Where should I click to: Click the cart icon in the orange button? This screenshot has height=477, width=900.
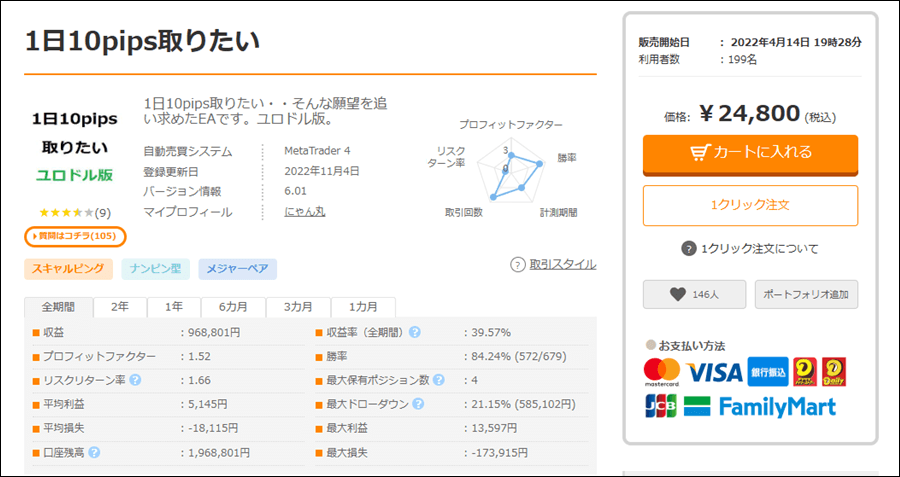click(700, 153)
